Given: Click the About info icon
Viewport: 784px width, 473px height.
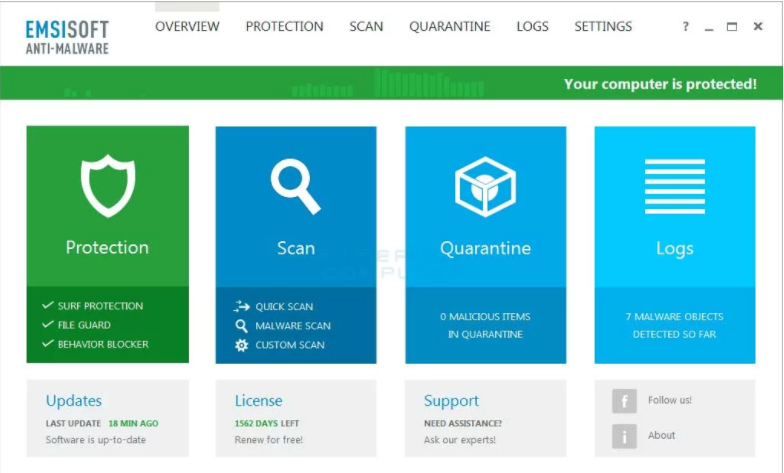Looking at the screenshot, I should 624,436.
